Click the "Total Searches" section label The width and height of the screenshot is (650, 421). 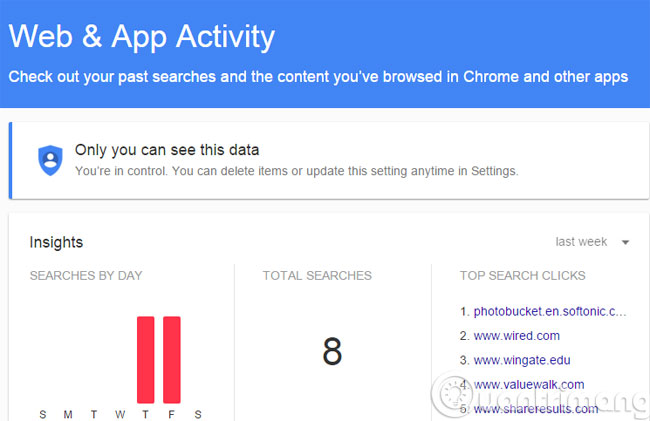pos(317,275)
